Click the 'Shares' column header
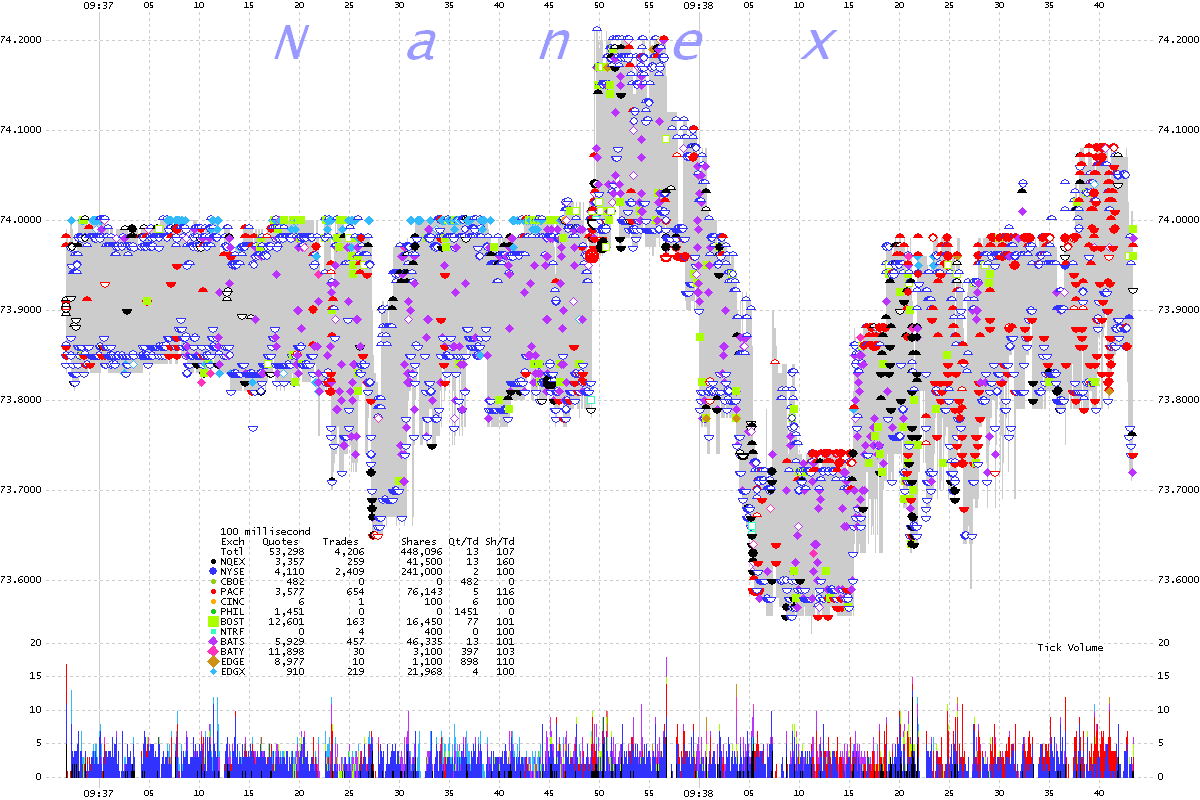This screenshot has width=1200, height=800. click(x=419, y=541)
